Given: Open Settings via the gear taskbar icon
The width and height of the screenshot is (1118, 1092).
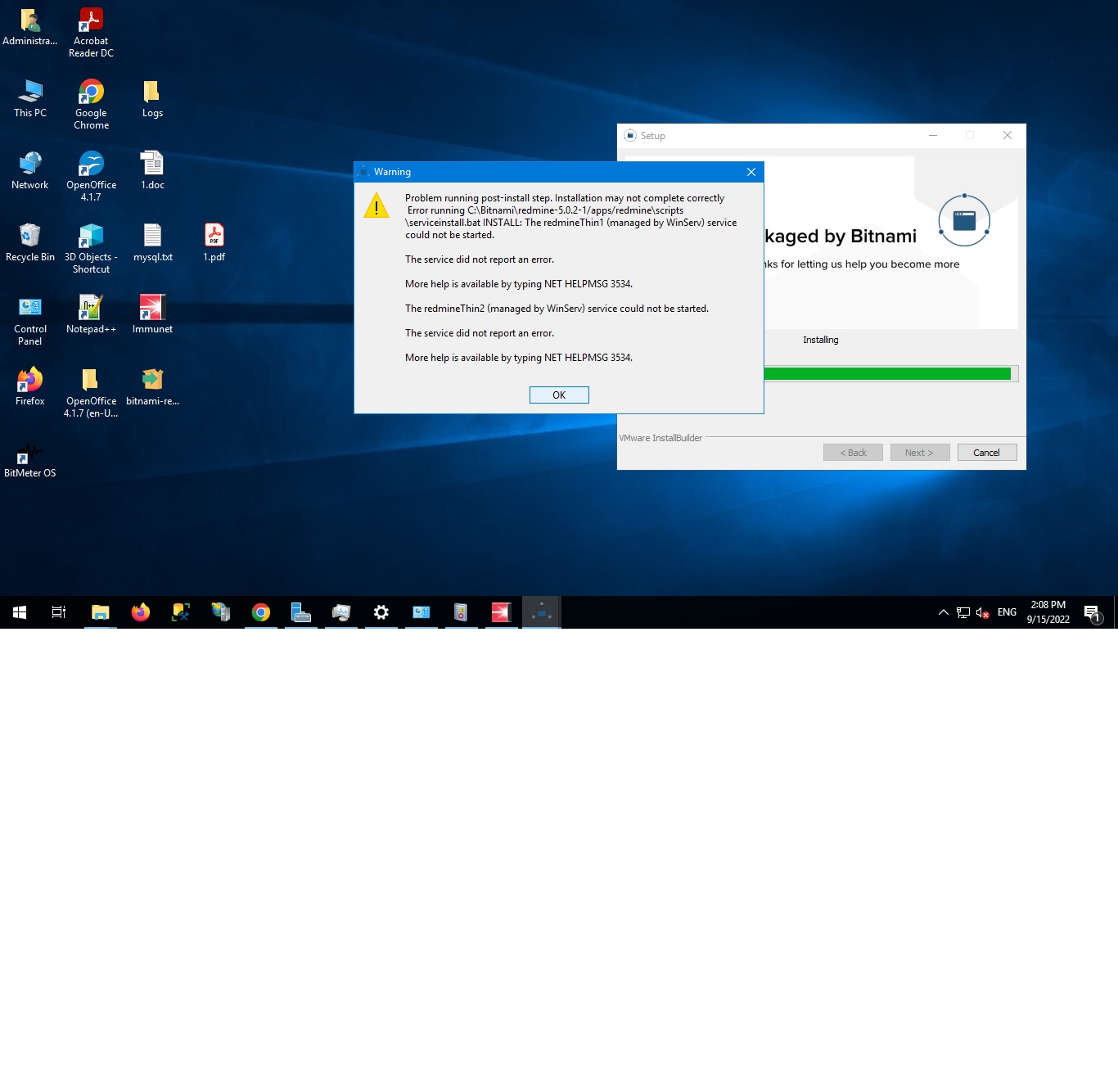Looking at the screenshot, I should [381, 611].
